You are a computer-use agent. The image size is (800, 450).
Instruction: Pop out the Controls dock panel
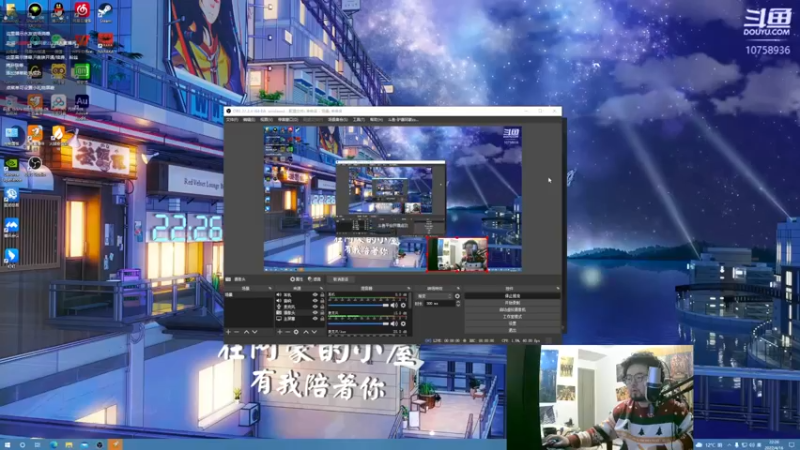point(557,288)
